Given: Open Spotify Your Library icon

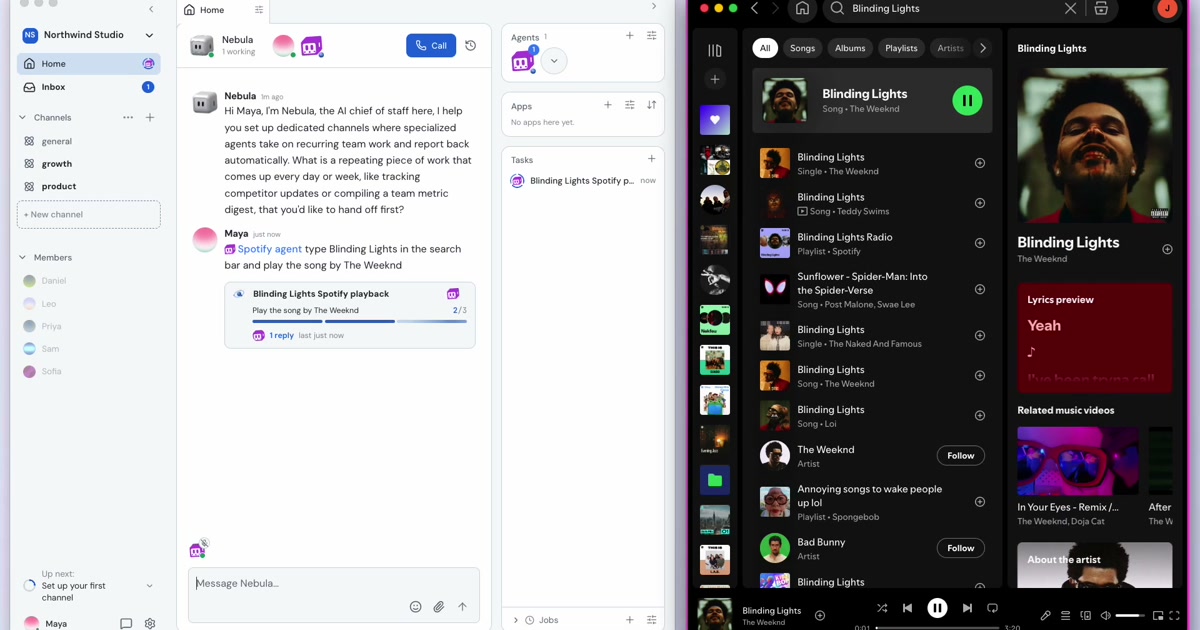Looking at the screenshot, I should tap(714, 50).
